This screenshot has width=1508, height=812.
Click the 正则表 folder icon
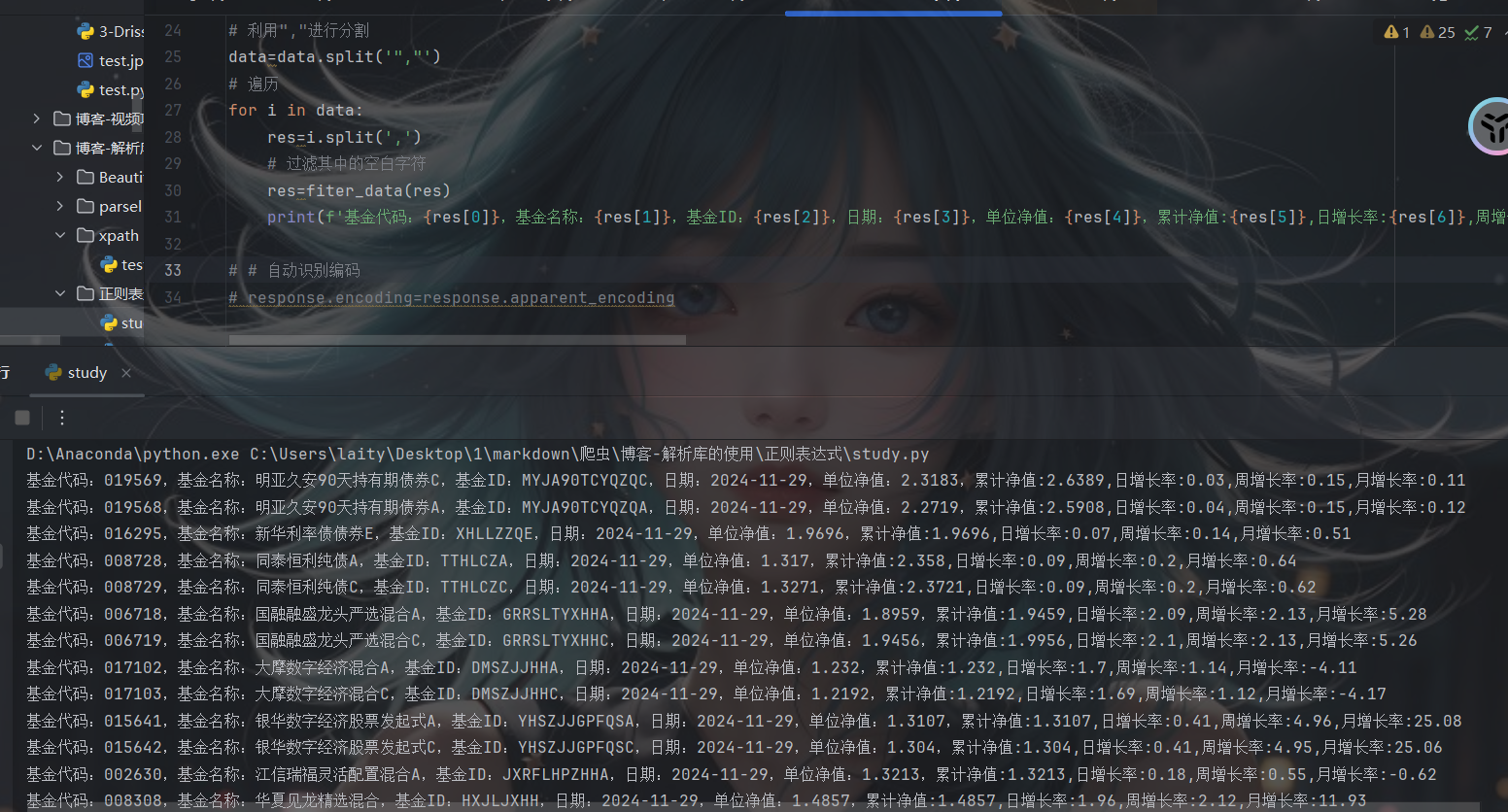click(86, 293)
